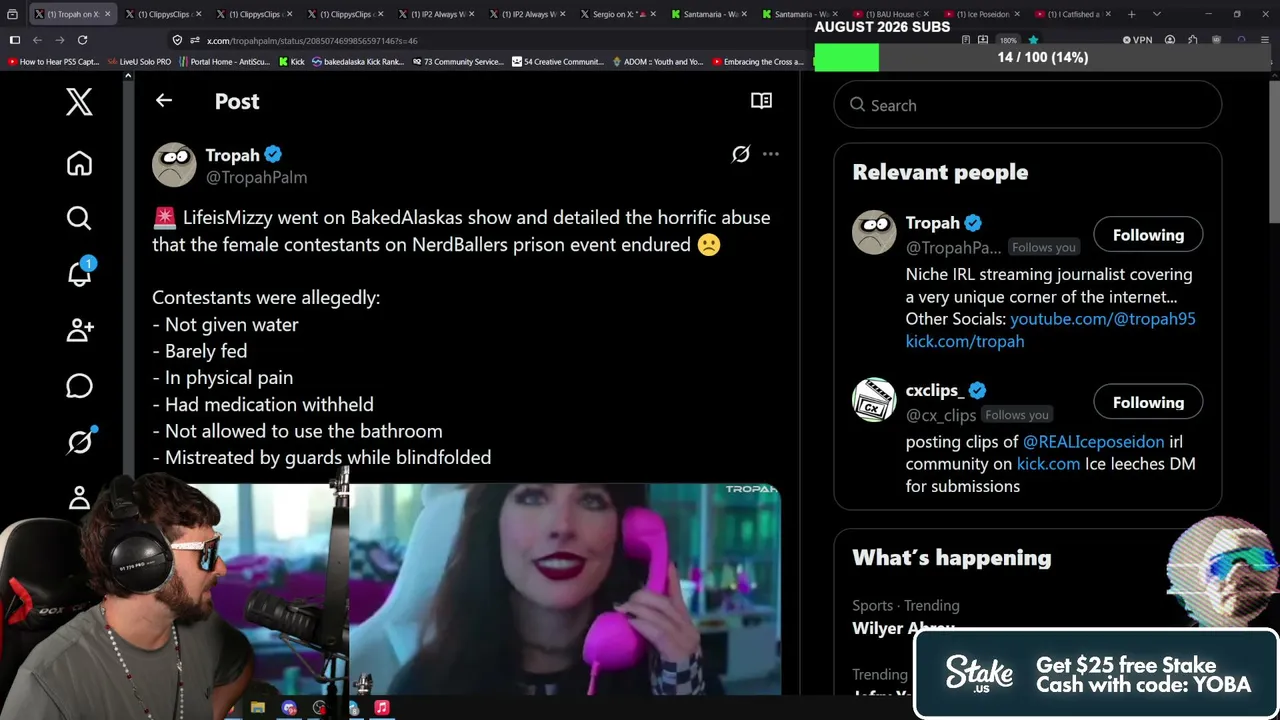
Task: Play the video attached to the post
Action: (x=466, y=588)
